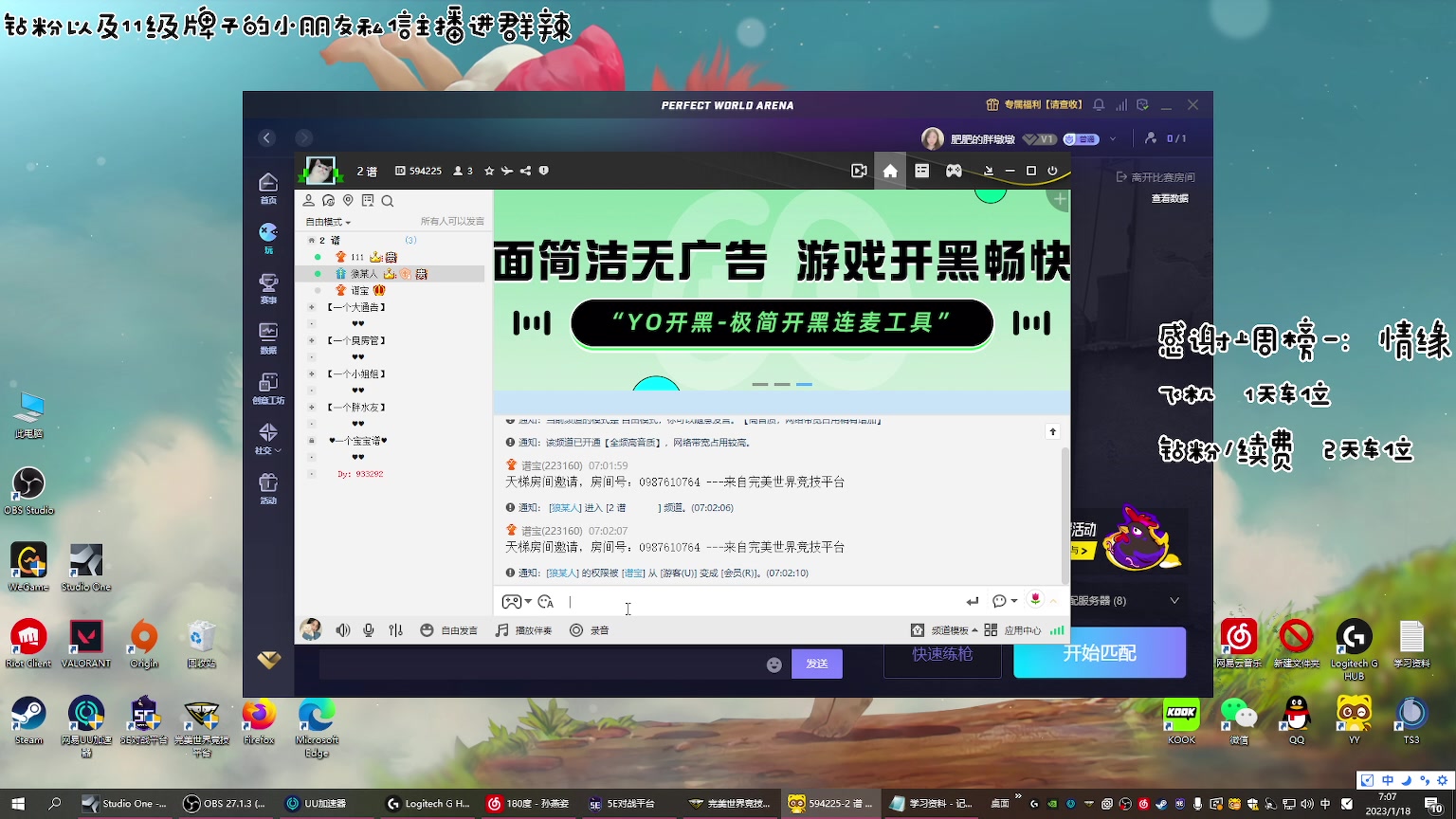The height and width of the screenshot is (819, 1456).
Task: Start 录音 recording
Action: click(590, 630)
